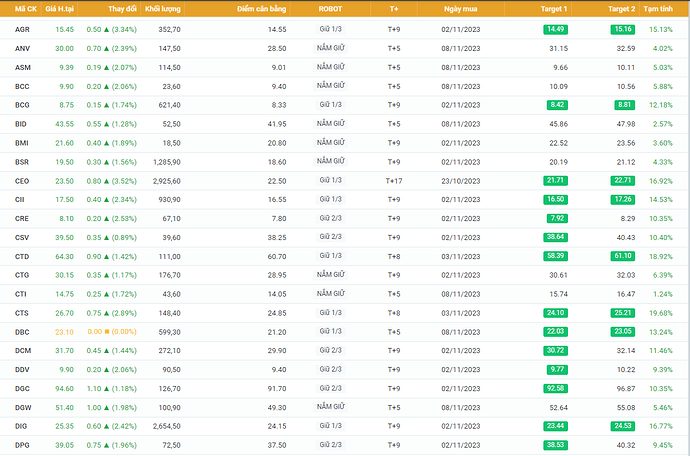Select the BID ticker symbol
The height and width of the screenshot is (456, 690).
21,124
